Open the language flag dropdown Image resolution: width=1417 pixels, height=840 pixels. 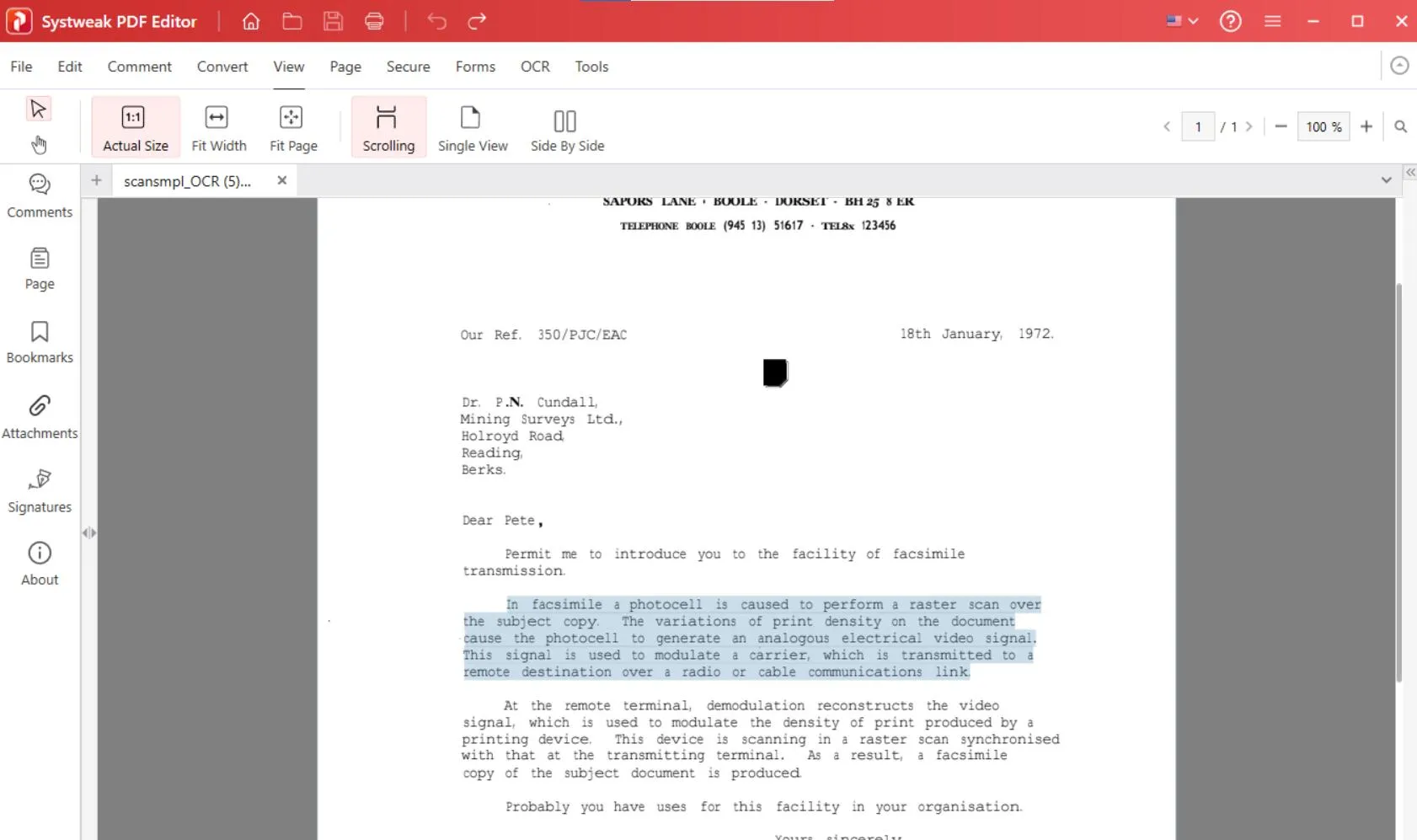(1182, 21)
